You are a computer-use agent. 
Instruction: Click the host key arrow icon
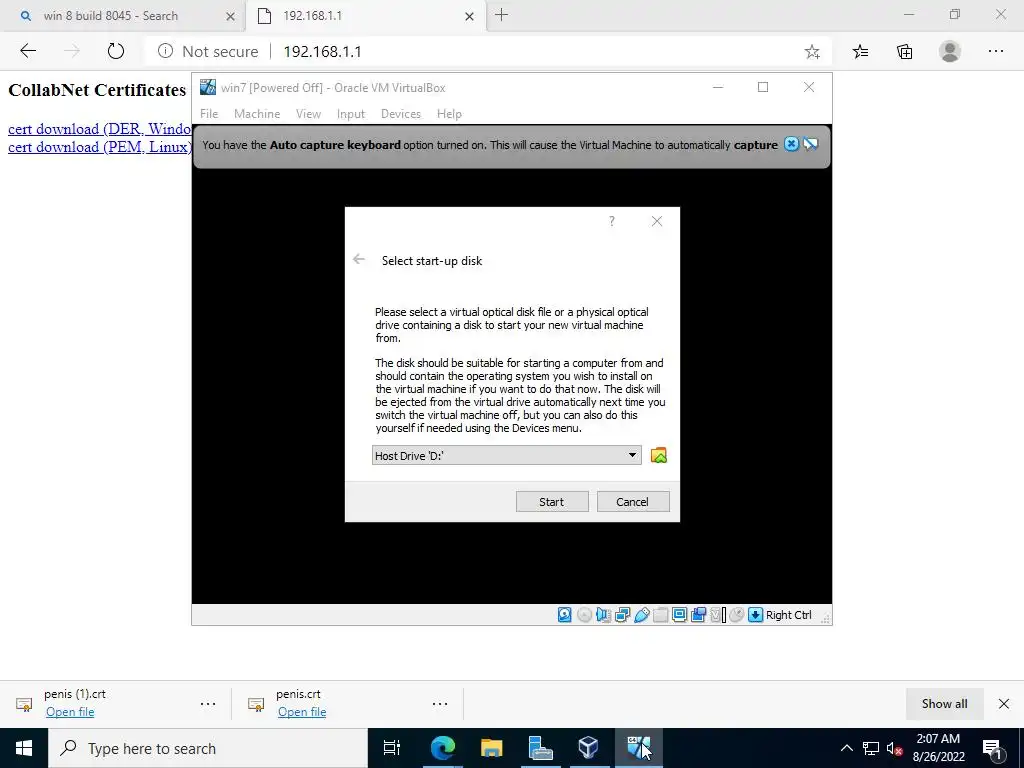(x=755, y=615)
